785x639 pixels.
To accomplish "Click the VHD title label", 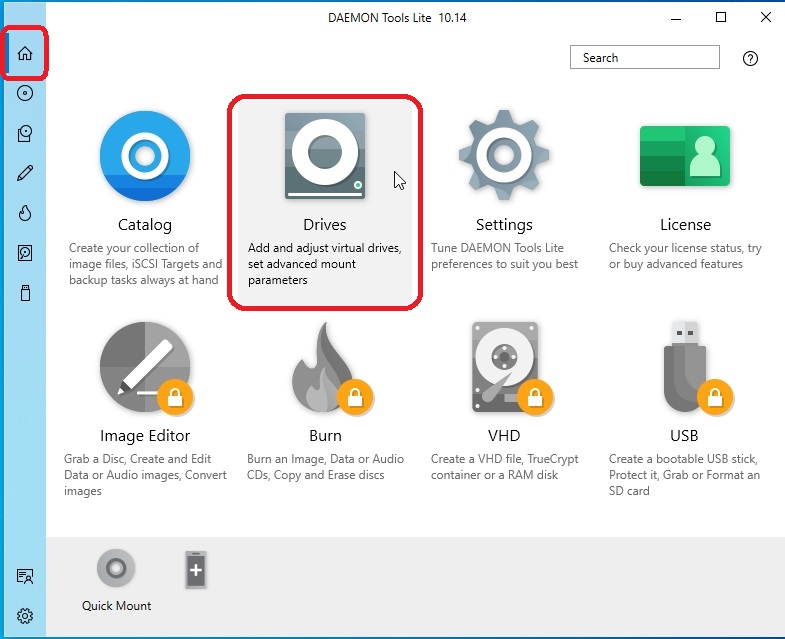I will click(x=504, y=436).
